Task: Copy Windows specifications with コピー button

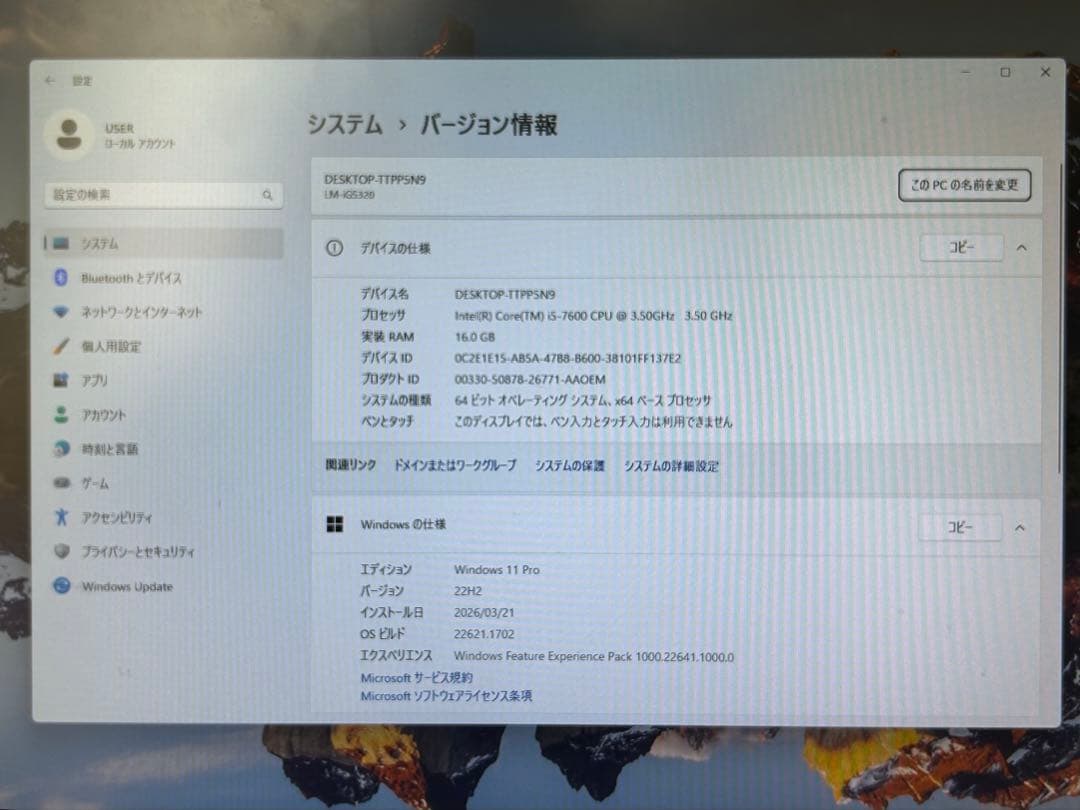Action: tap(960, 528)
